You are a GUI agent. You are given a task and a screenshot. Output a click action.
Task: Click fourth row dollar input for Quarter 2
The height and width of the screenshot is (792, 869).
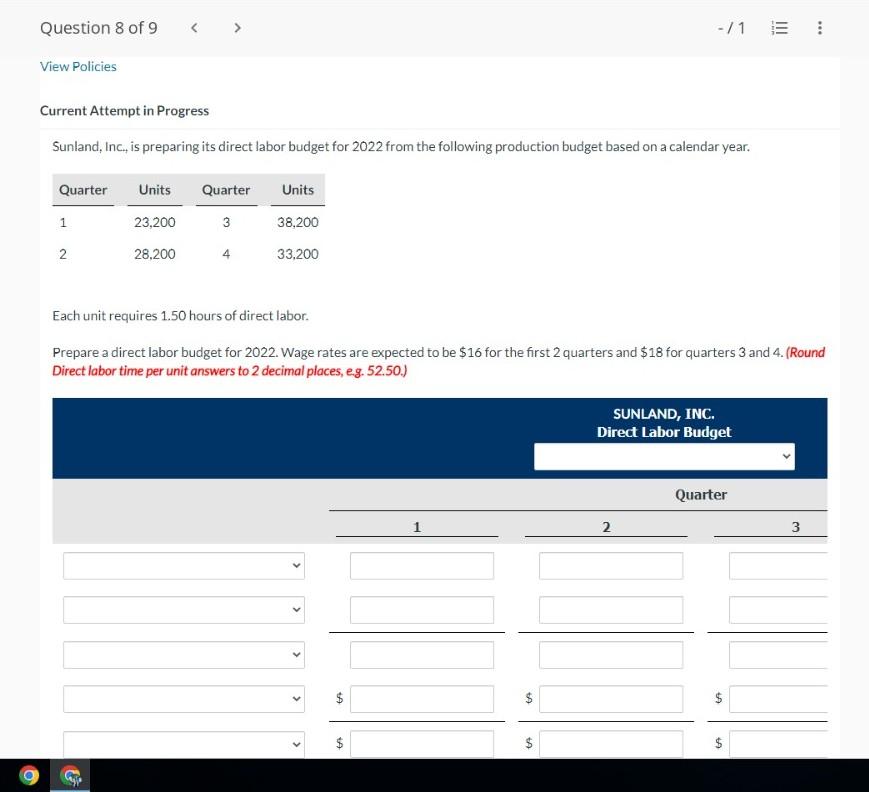click(x=611, y=699)
